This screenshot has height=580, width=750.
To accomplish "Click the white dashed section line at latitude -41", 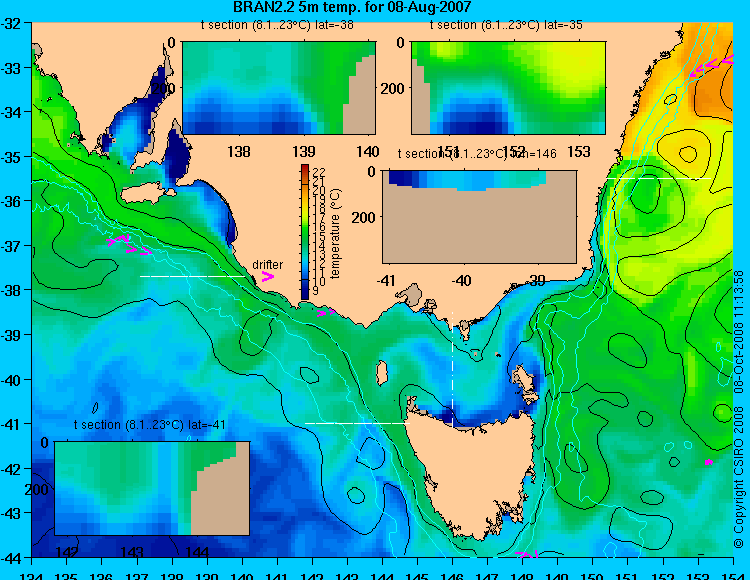I will pos(357,423).
